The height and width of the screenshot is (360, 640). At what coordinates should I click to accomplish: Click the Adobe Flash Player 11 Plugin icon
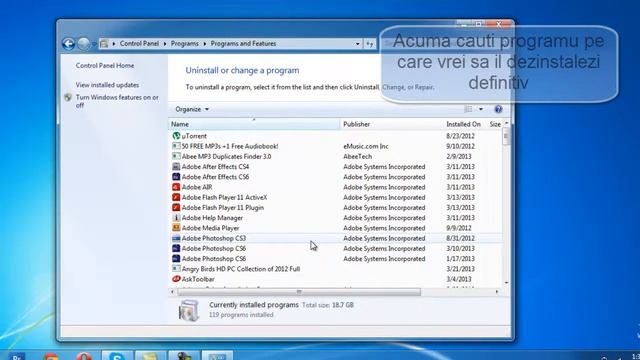(176, 207)
